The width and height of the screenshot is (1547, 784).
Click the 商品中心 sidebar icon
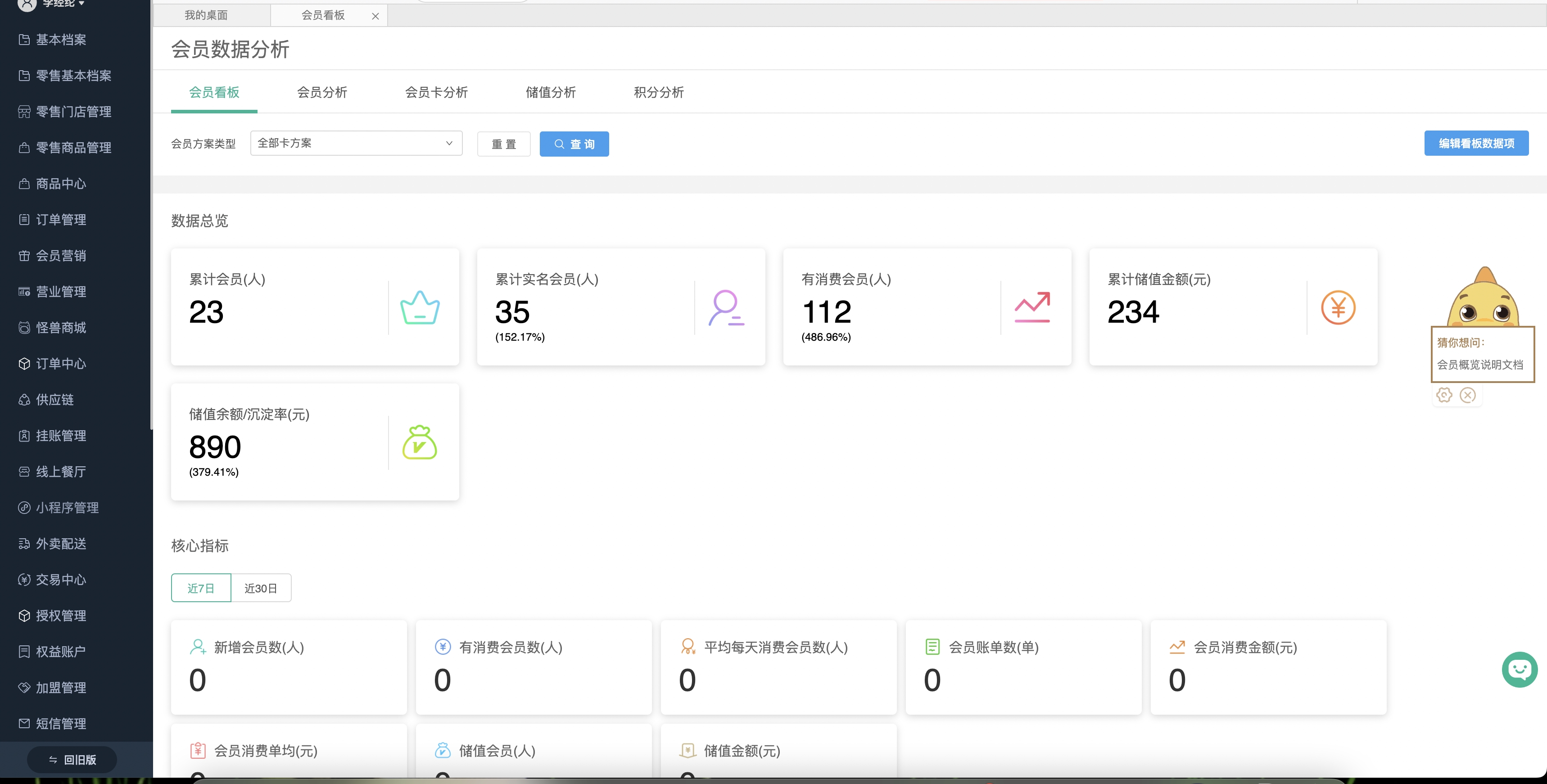24,184
